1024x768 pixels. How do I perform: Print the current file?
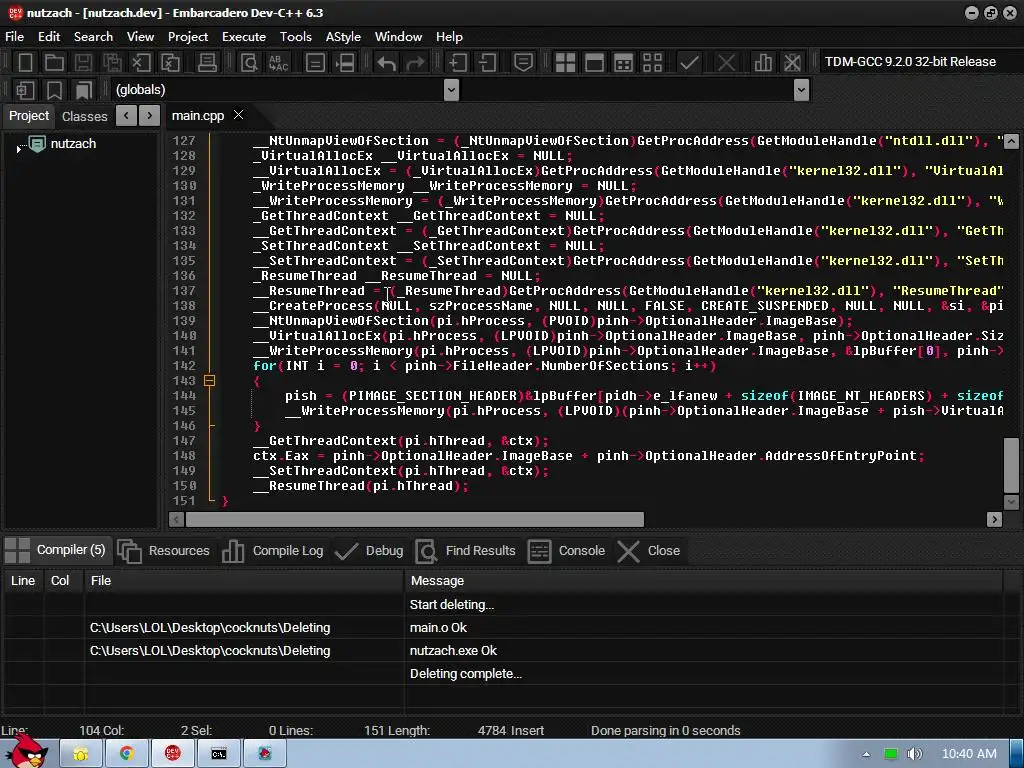coord(207,63)
